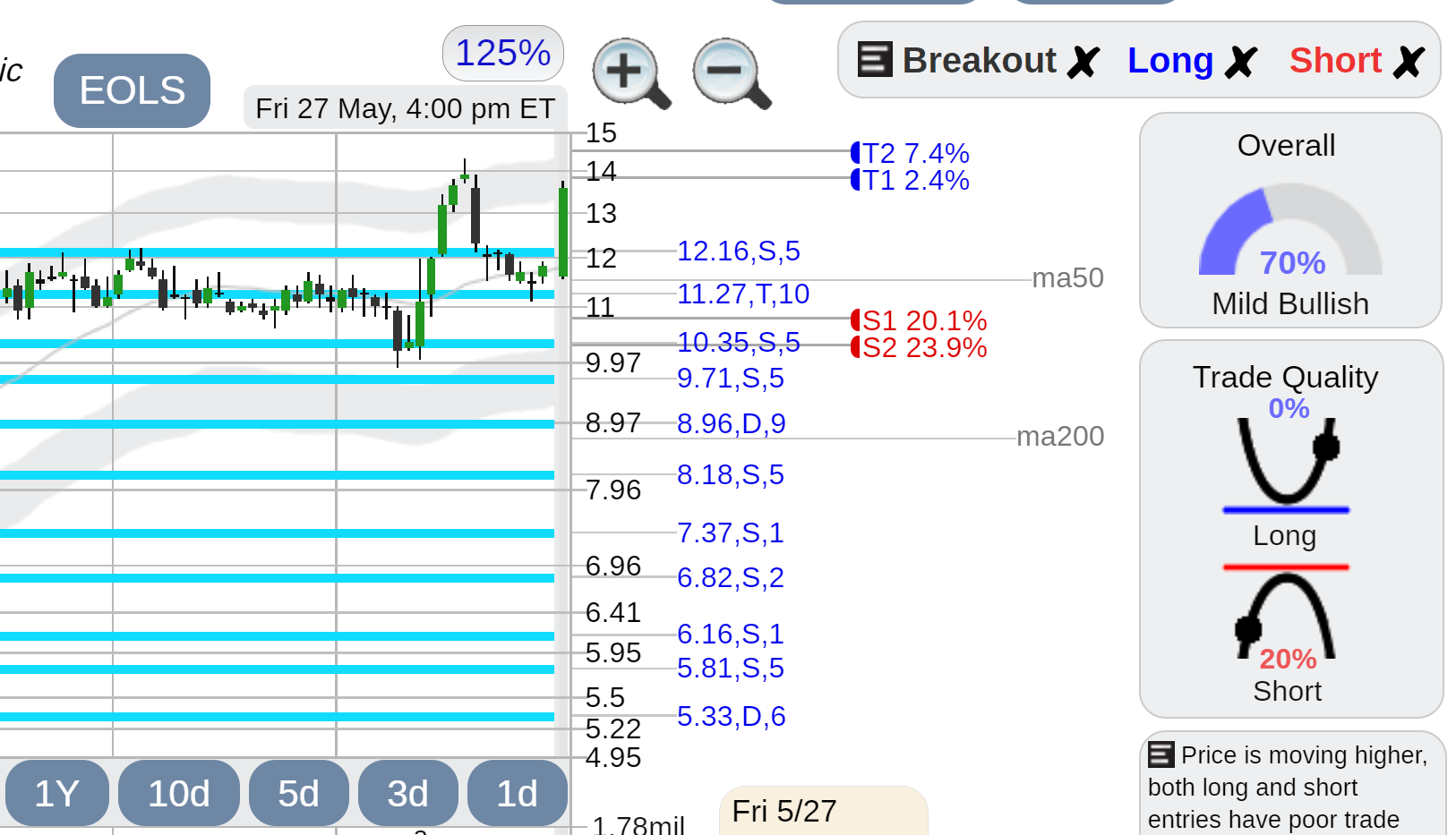Switch chart to 1Y timeframe
The width and height of the screenshot is (1456, 835).
tap(57, 793)
